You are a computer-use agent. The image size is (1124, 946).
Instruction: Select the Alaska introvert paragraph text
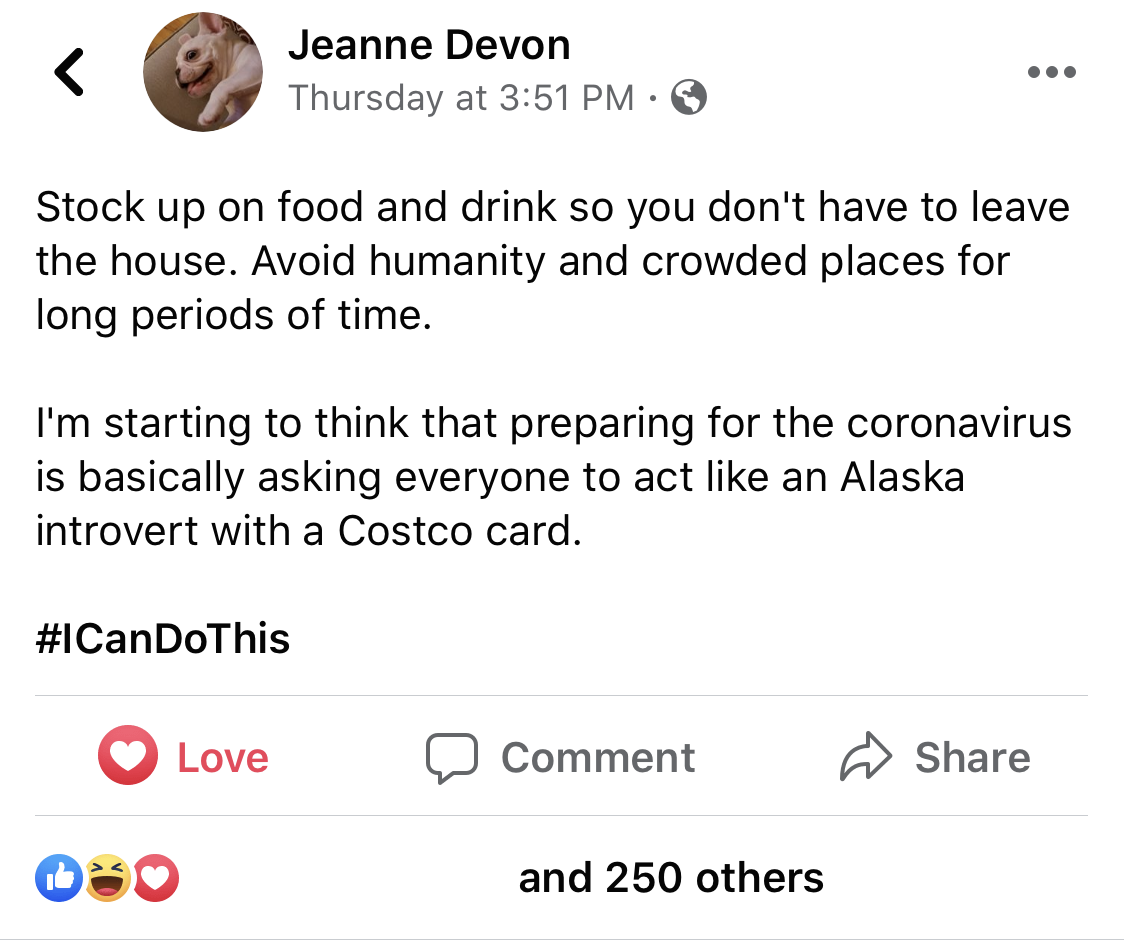[553, 477]
